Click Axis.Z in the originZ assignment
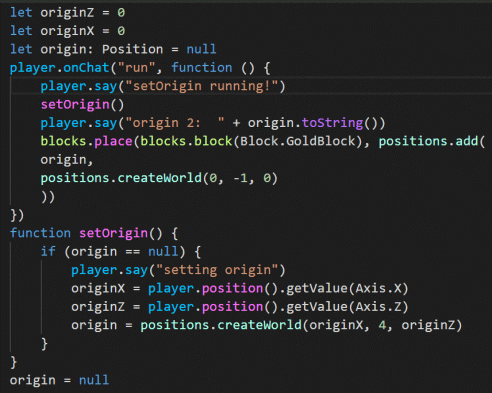Screen dimensions: 492x393 point(378,306)
